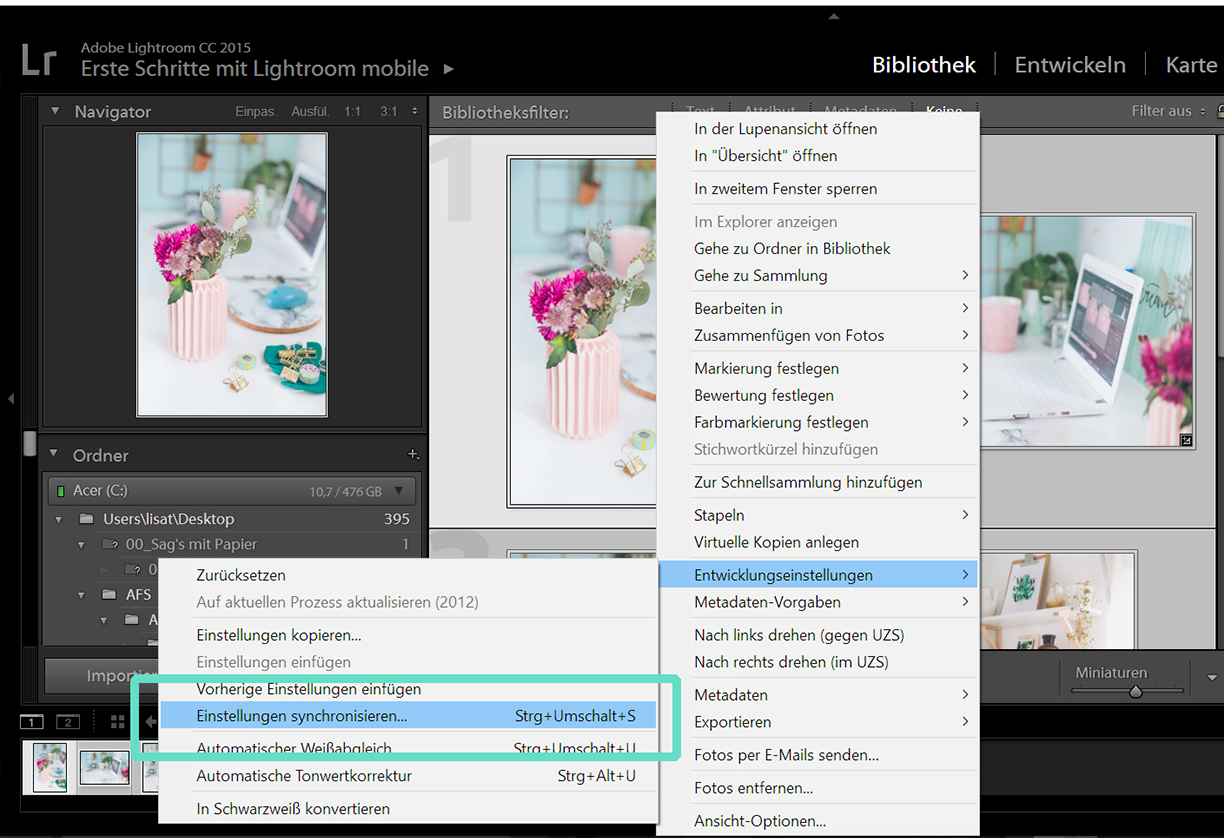Choose Einstellungen synchronisieren from submenu
Screen dimensions: 1224x838
(302, 716)
